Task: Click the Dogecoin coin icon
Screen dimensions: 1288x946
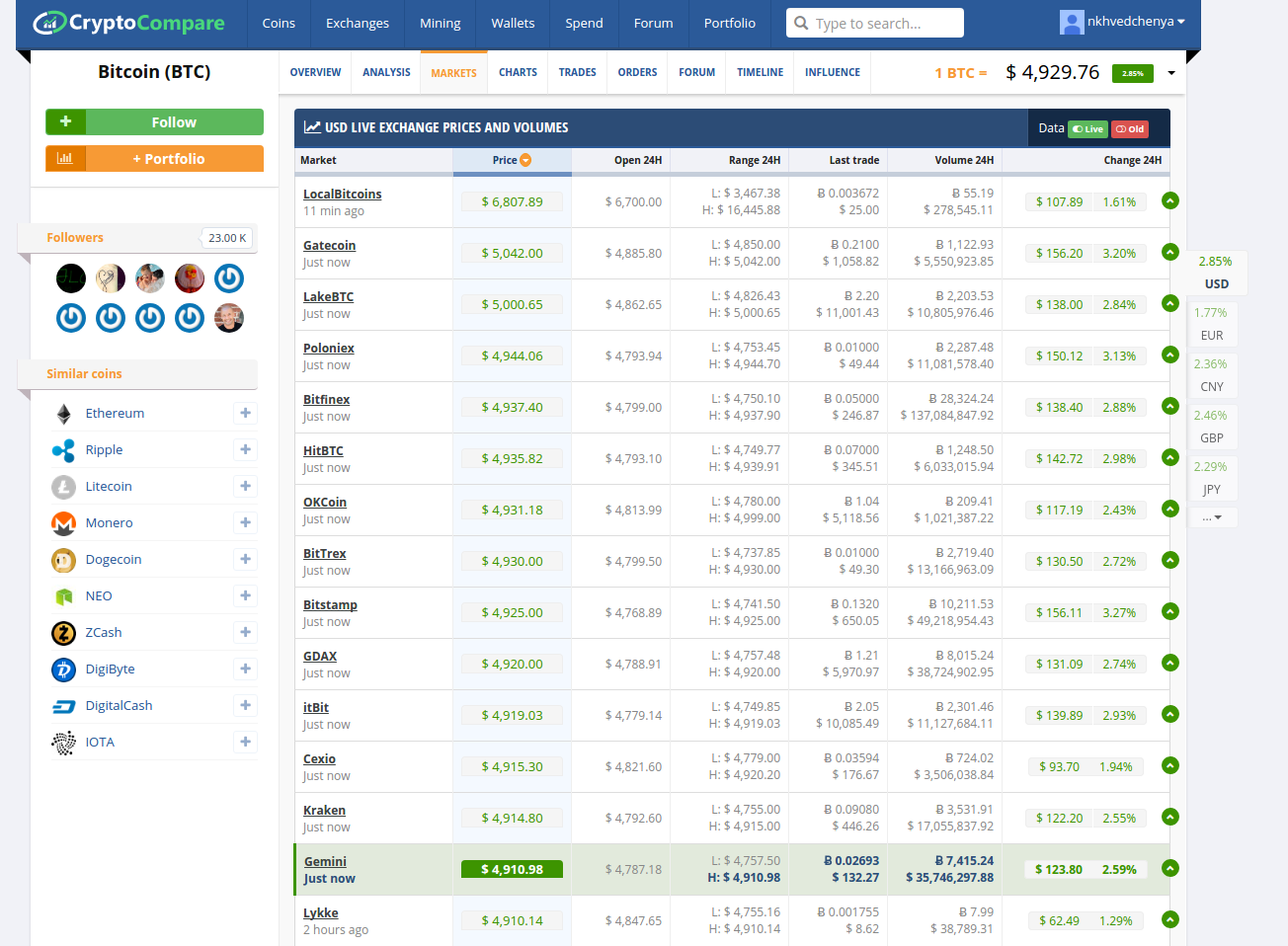Action: (63, 560)
